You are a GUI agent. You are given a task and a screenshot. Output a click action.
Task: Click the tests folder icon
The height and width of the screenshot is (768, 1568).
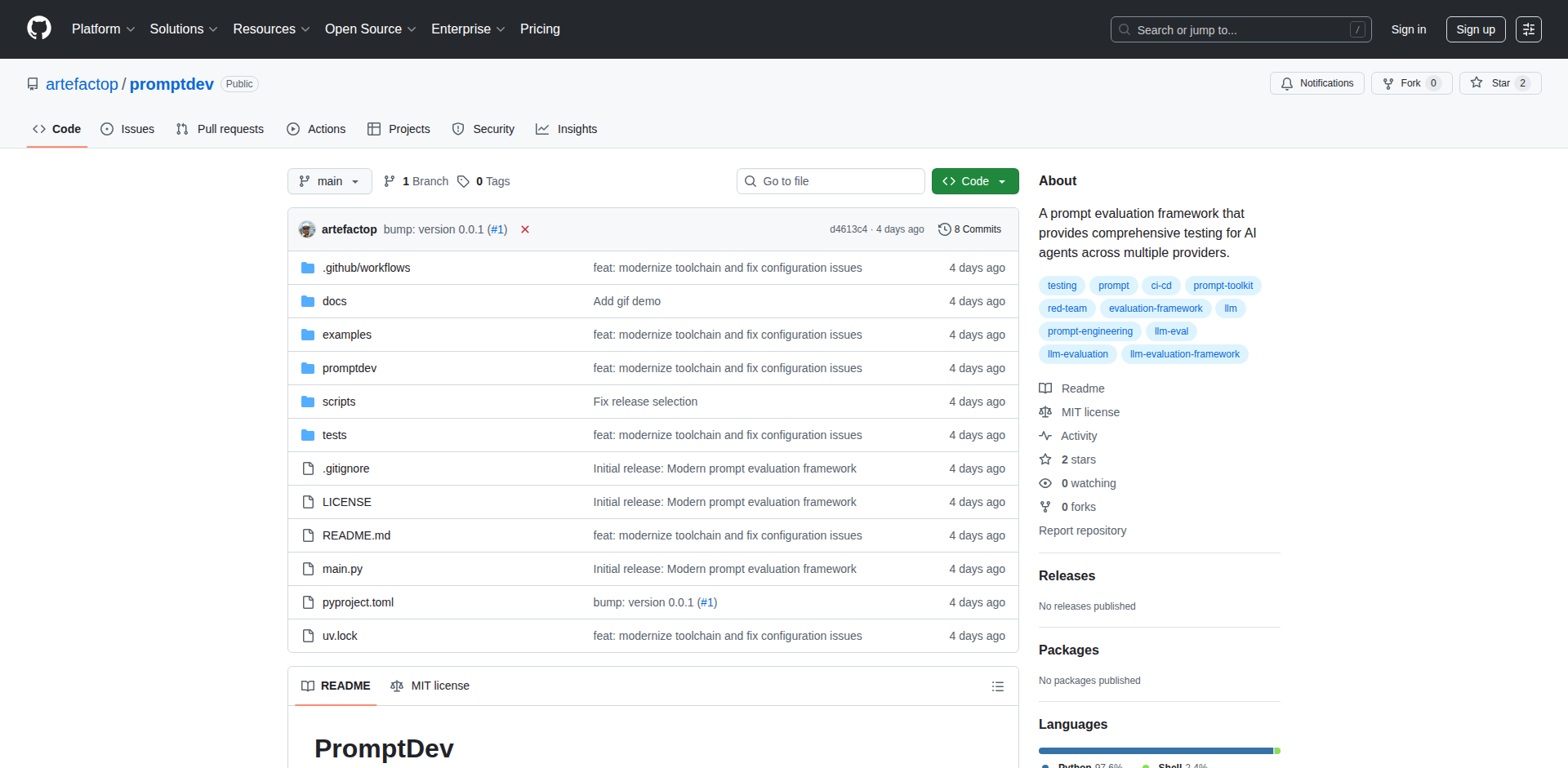[308, 435]
